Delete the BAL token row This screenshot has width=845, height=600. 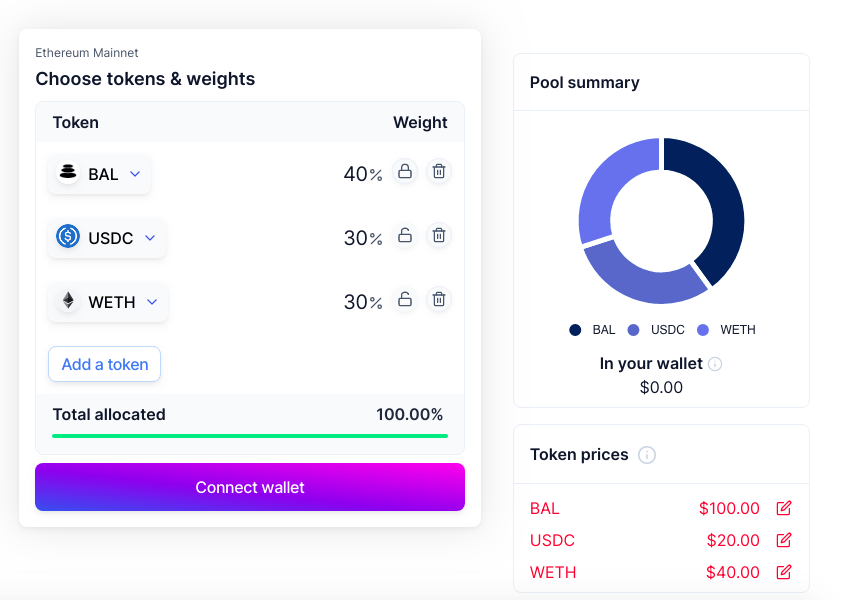click(438, 172)
